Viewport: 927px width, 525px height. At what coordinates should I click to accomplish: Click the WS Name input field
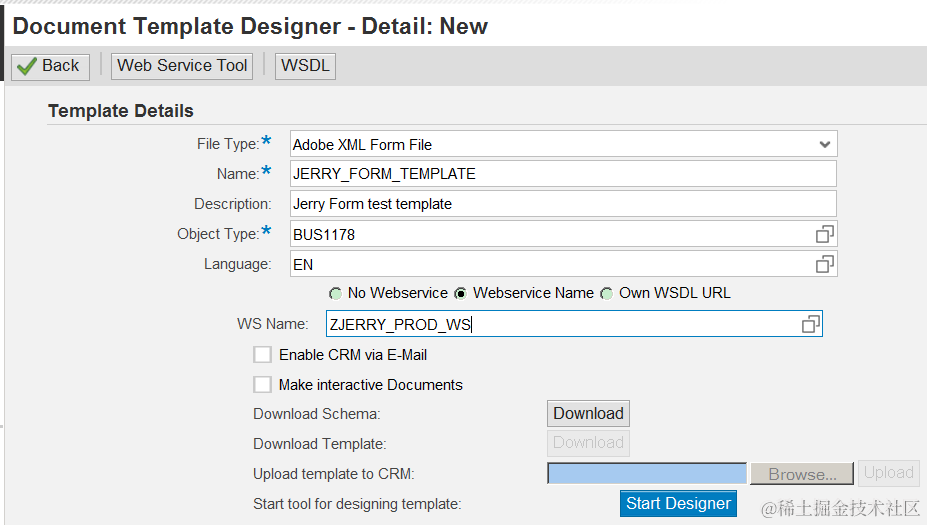point(560,324)
